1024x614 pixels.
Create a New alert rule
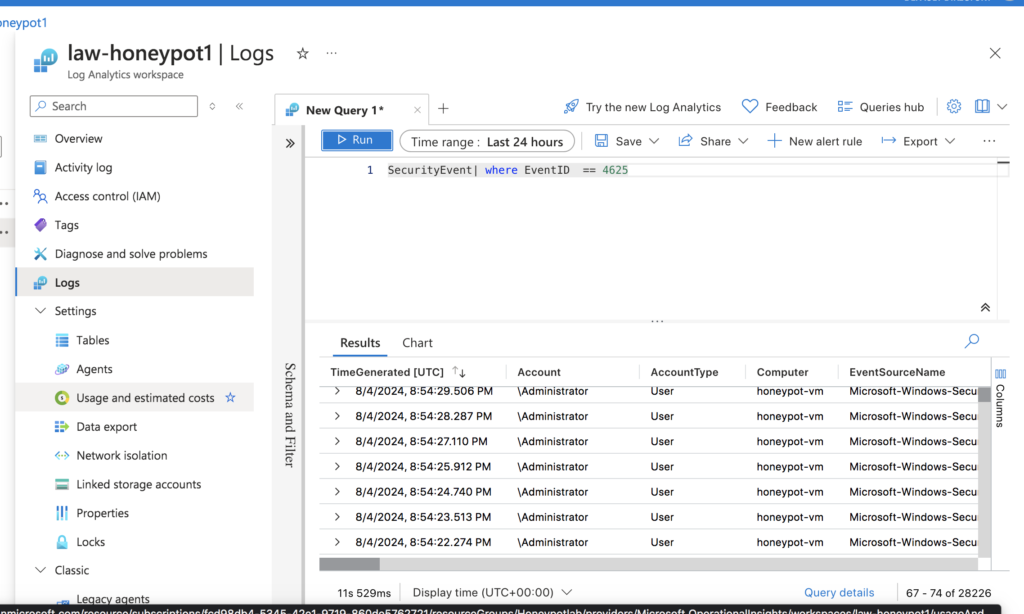click(814, 141)
